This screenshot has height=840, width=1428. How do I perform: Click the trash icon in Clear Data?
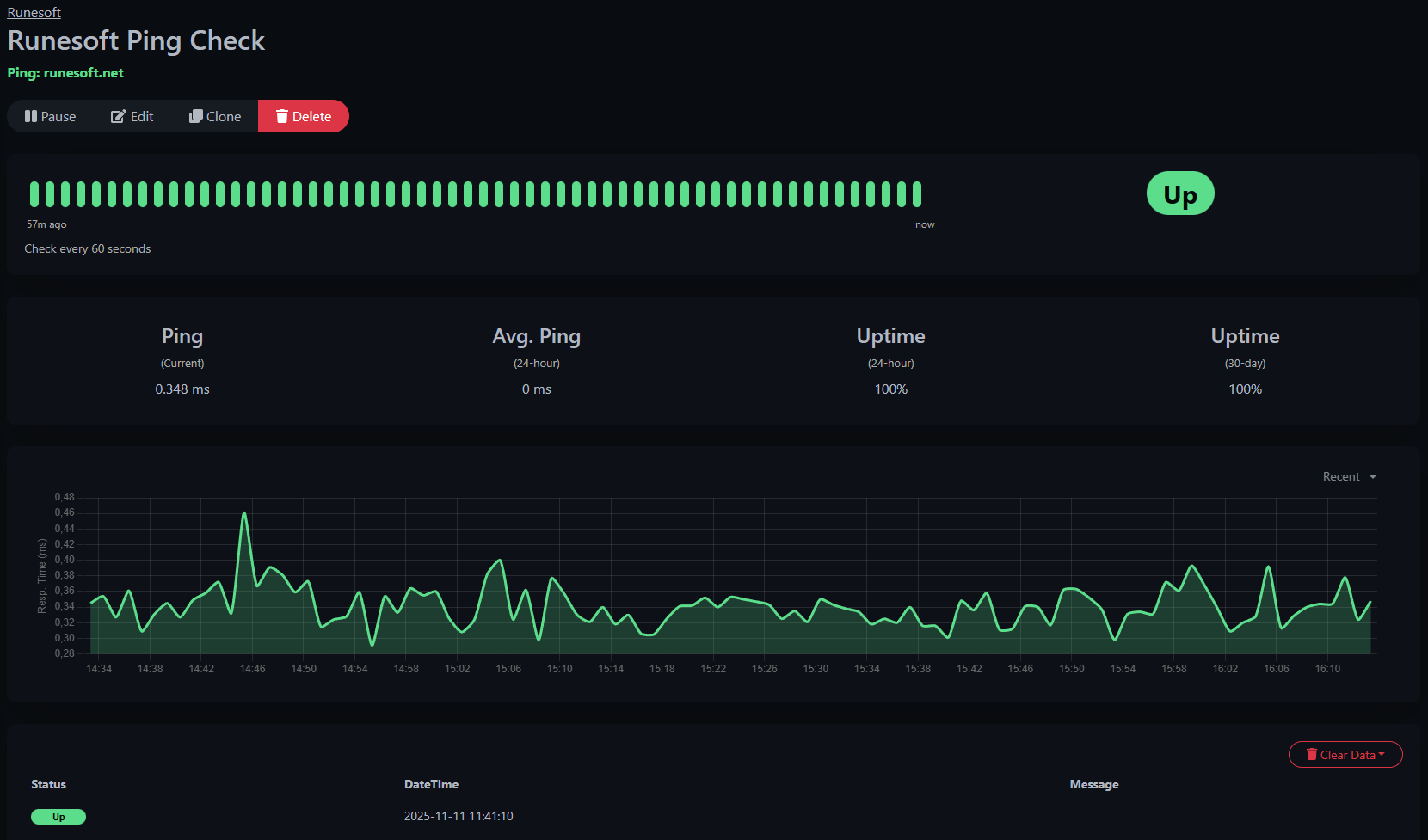click(1311, 754)
